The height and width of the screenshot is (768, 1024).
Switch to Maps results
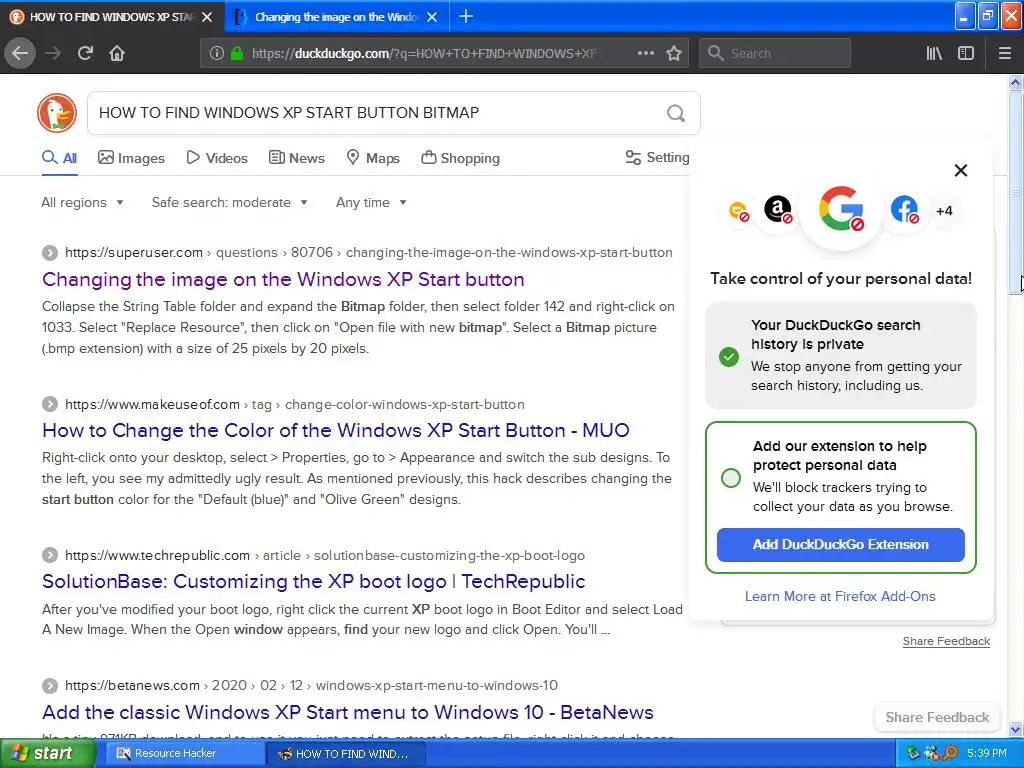point(373,158)
